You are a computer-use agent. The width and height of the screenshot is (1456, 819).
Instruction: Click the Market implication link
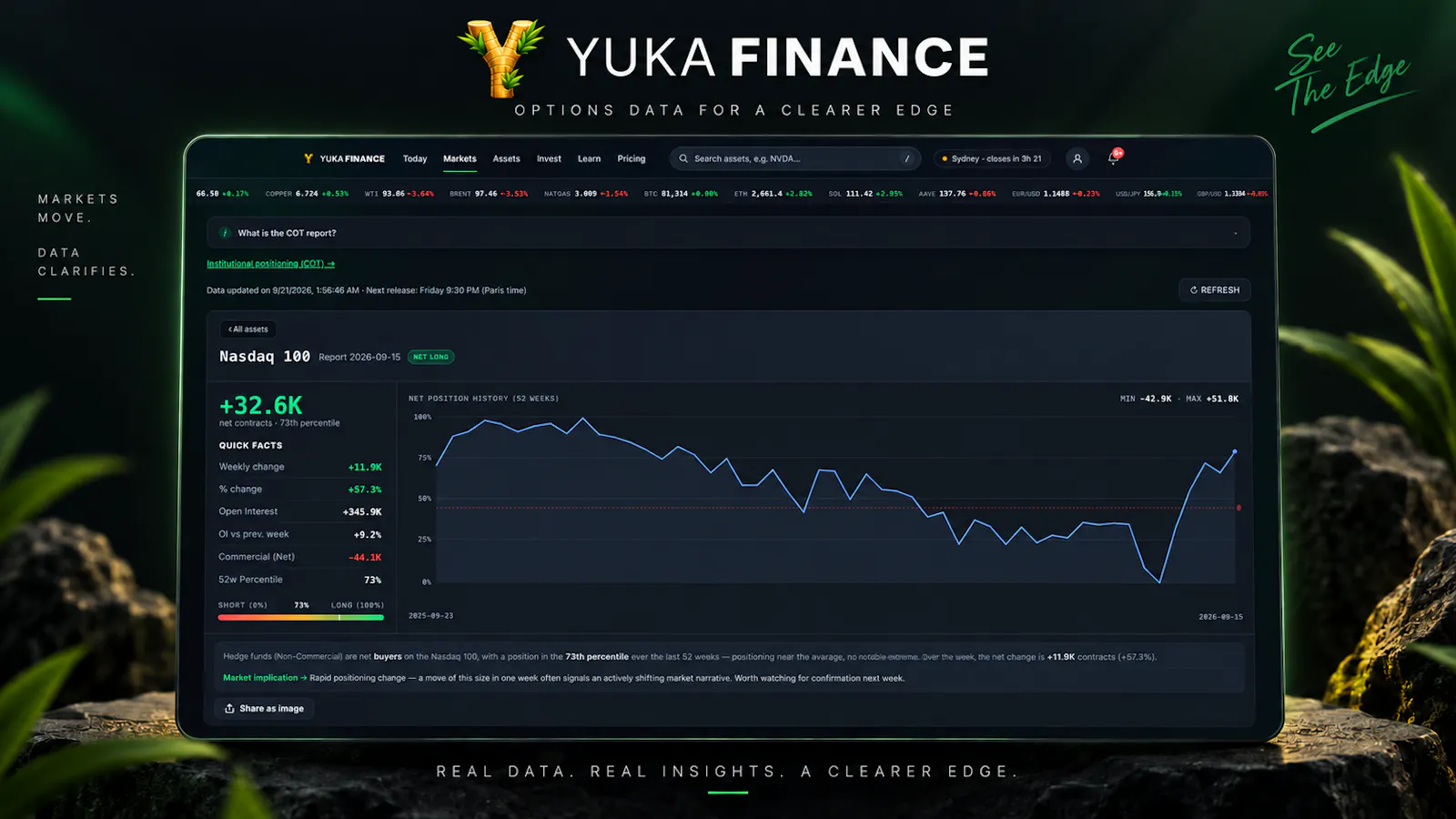265,678
